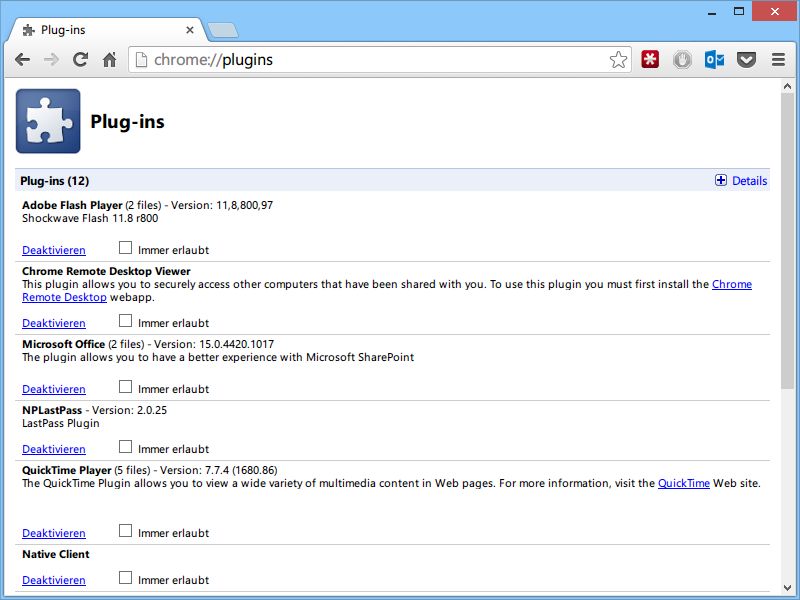Click the Chrome Remote Desktop Viewer name
This screenshot has height=600, width=800.
106,271
